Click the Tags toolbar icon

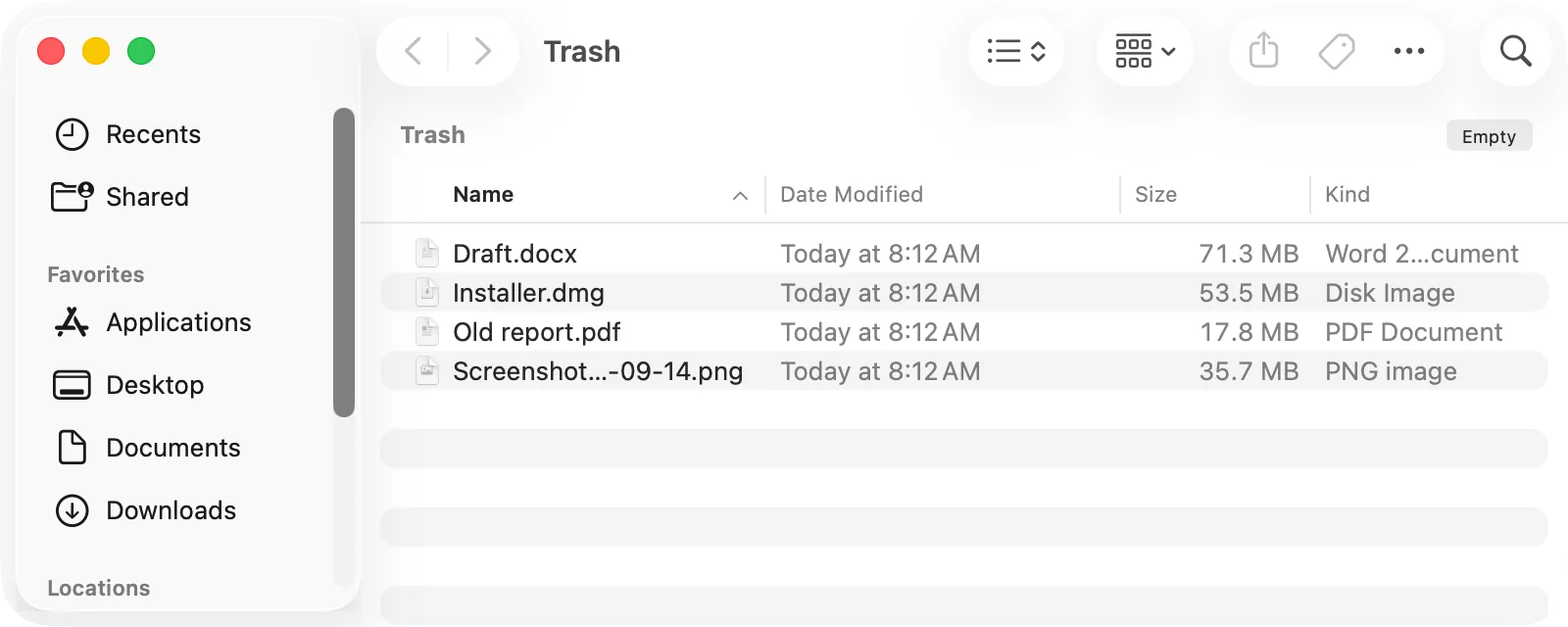point(1337,51)
